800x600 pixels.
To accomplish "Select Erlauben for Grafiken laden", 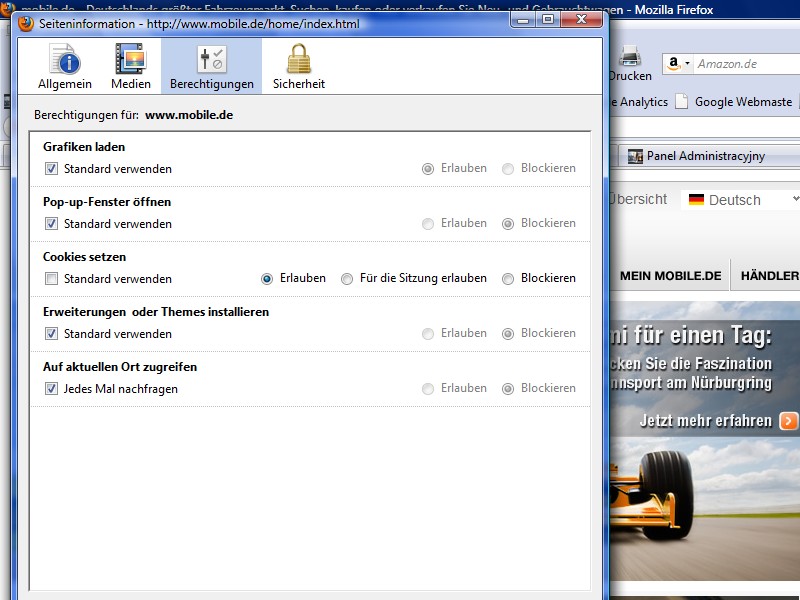I will click(x=428, y=168).
